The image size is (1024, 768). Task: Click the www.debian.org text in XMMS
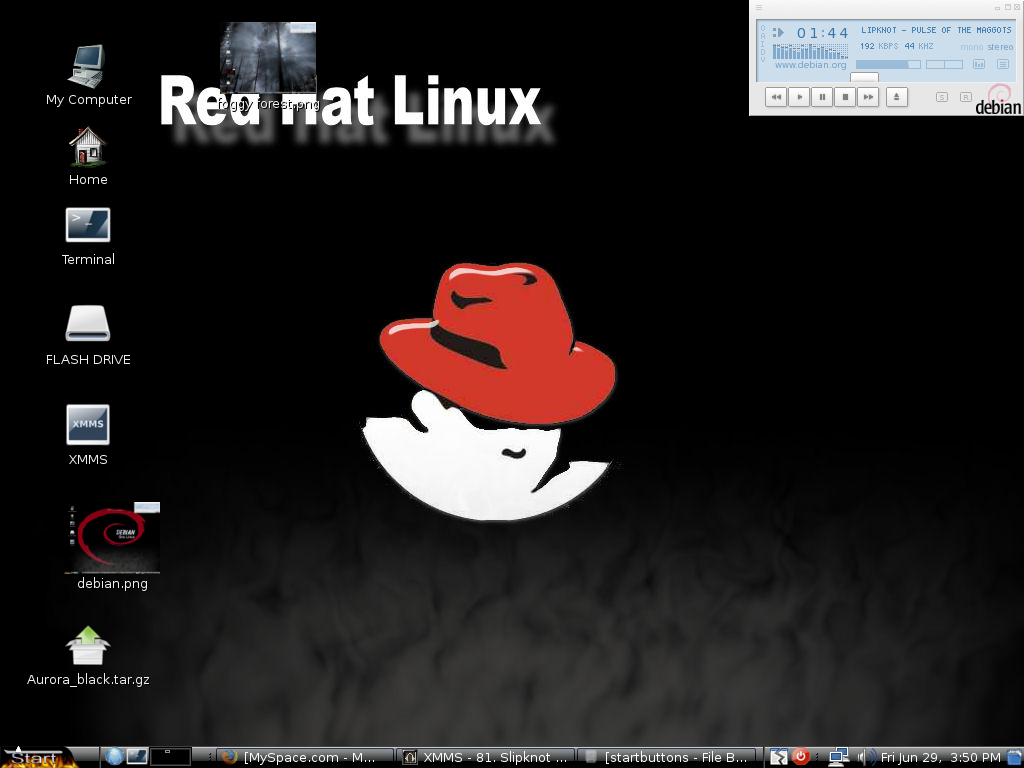coord(810,65)
